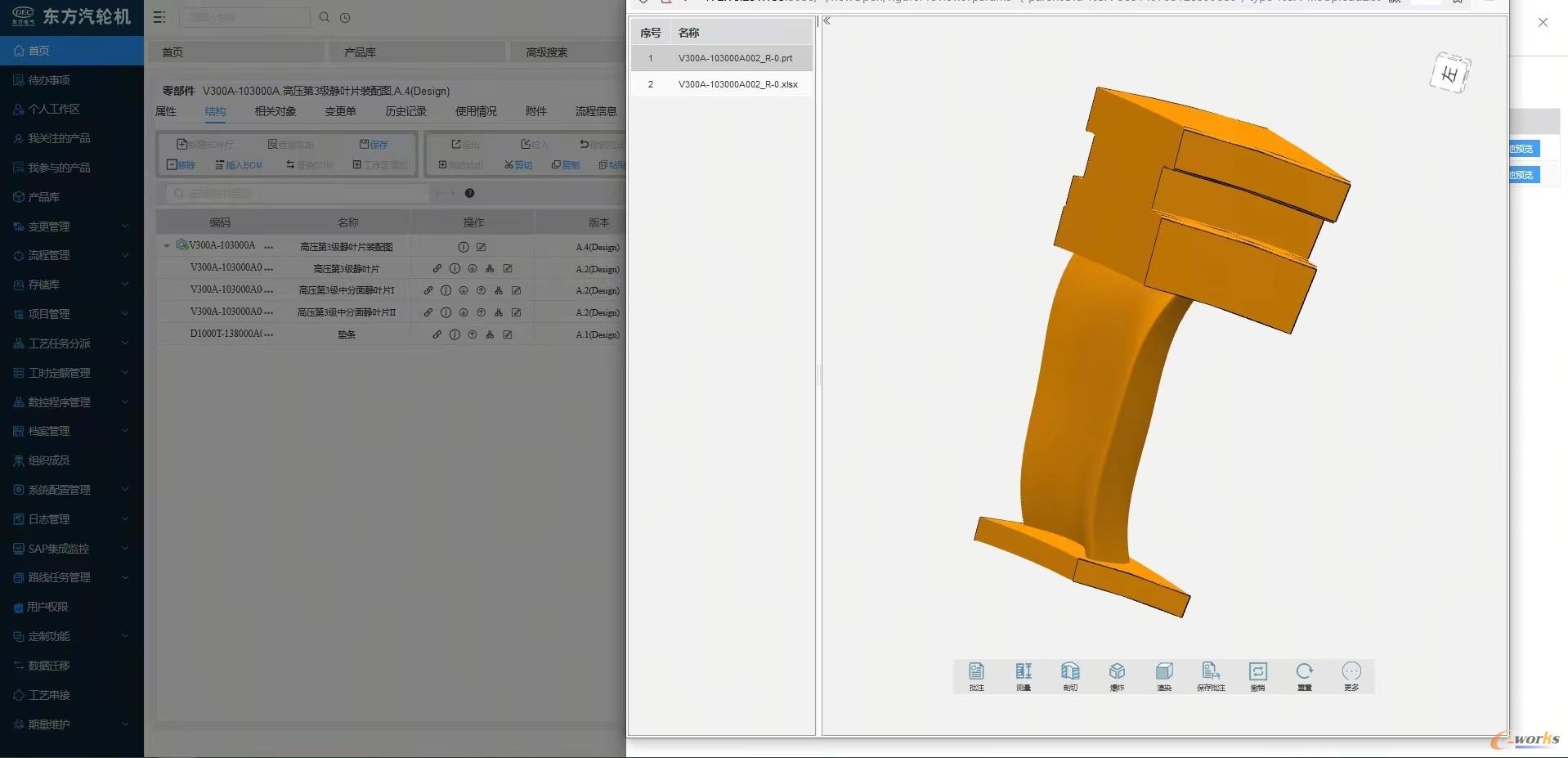Click the help question mark icon
Screen dimensions: 1568x758
[x=469, y=193]
